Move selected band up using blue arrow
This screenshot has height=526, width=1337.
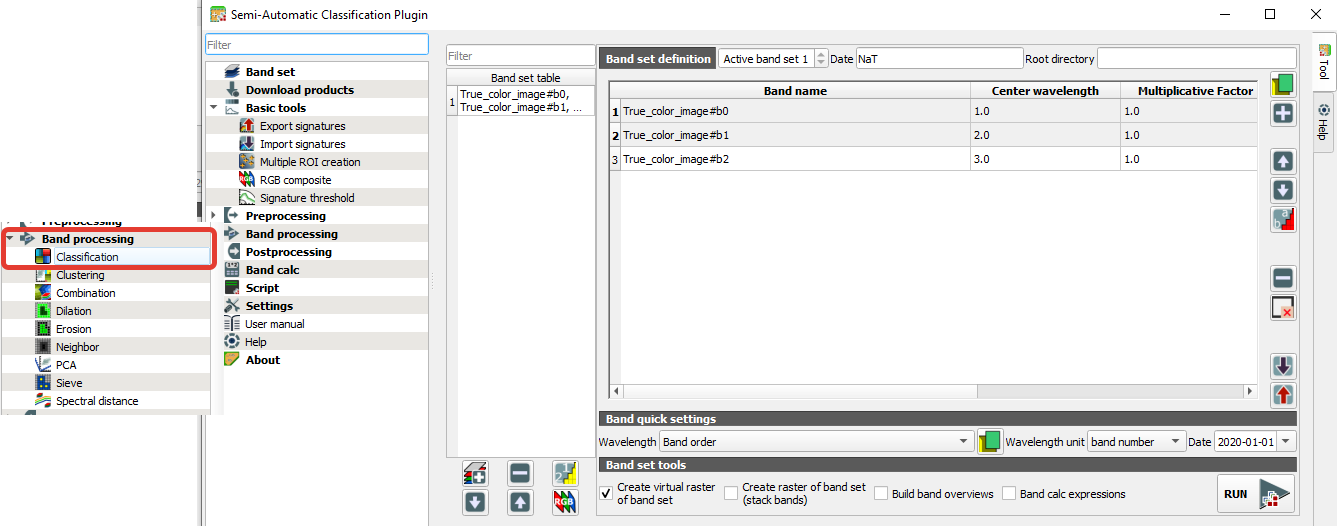[x=1283, y=161]
